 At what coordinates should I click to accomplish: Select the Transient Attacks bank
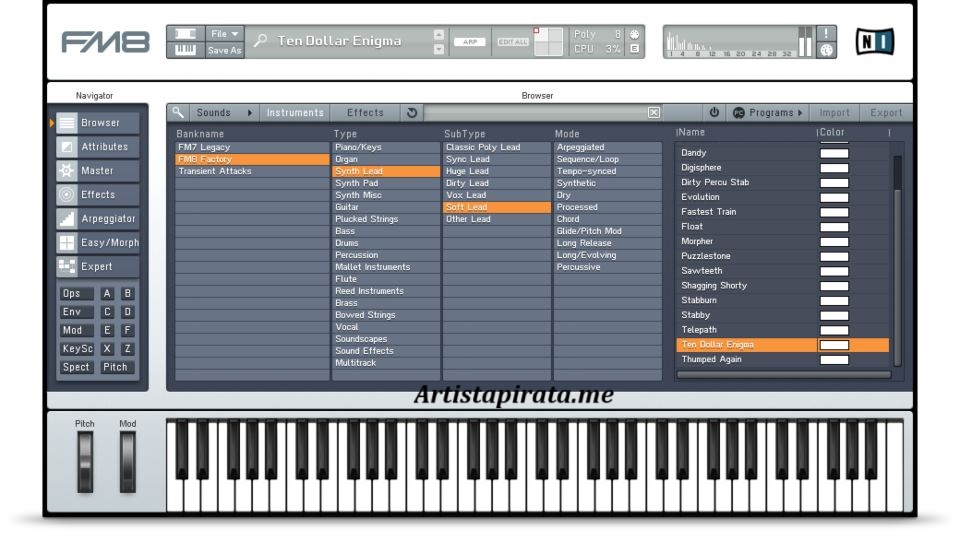252,171
